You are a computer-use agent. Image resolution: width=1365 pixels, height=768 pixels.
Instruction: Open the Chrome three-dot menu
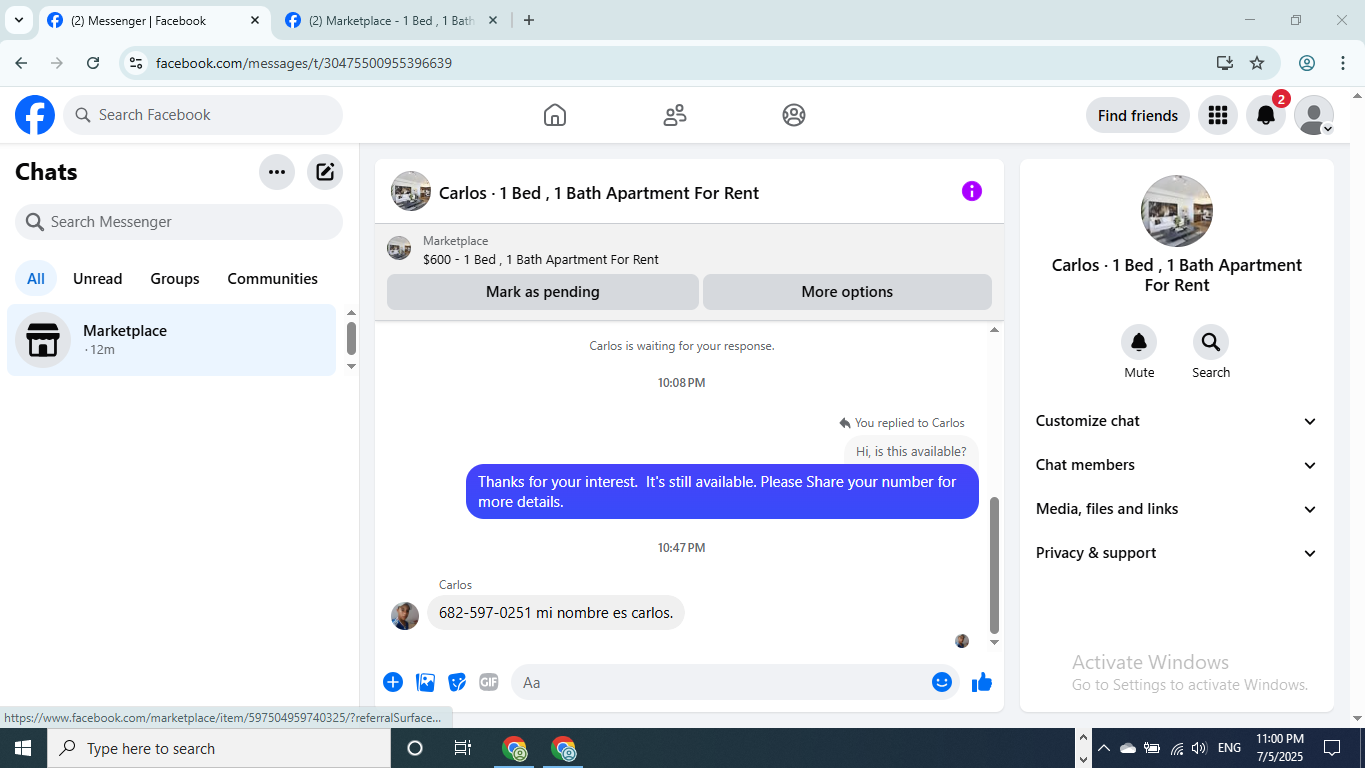tap(1343, 63)
